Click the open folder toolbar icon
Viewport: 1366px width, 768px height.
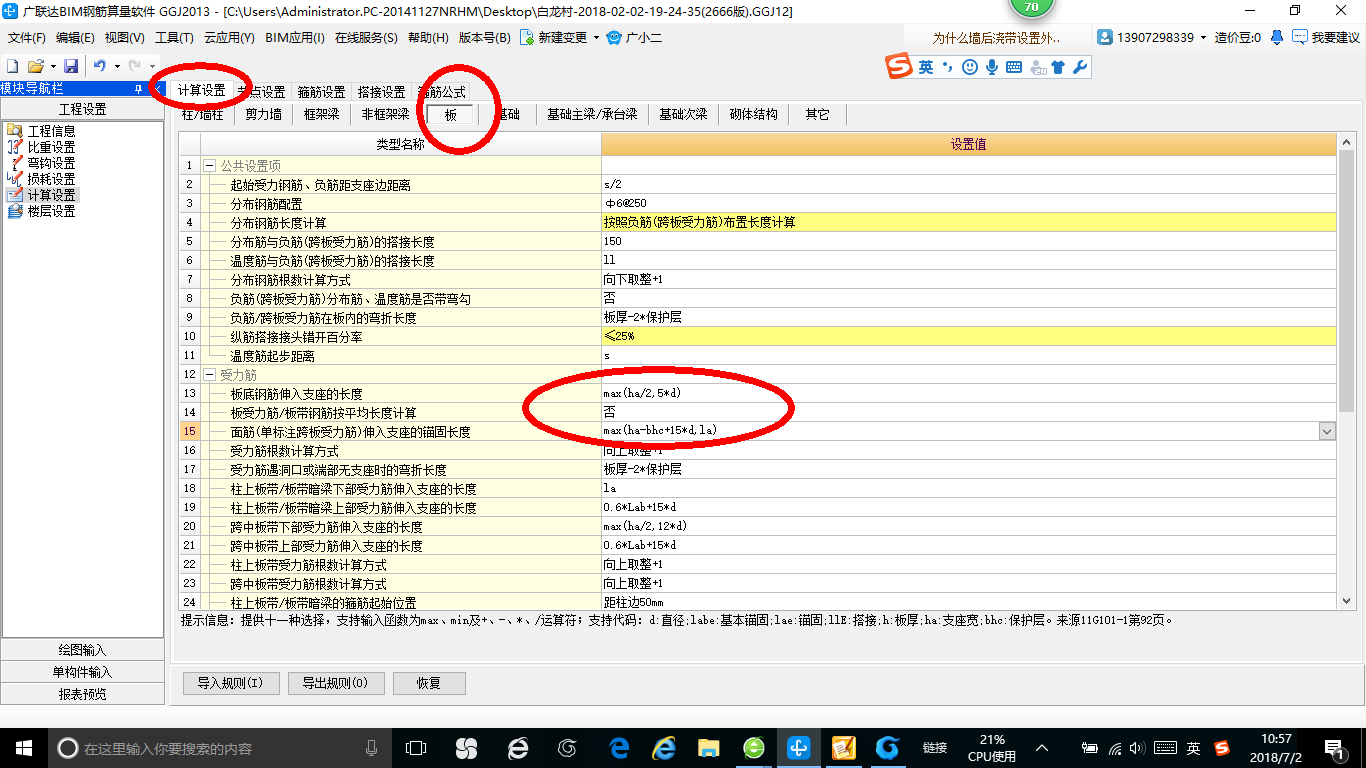[35, 66]
